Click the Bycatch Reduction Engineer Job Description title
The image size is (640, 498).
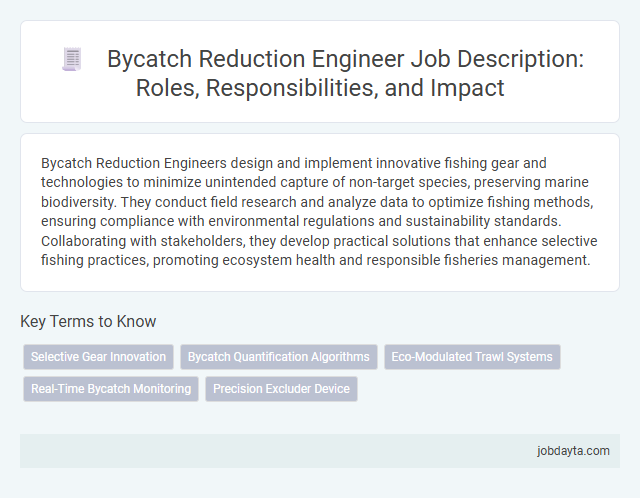(345, 73)
